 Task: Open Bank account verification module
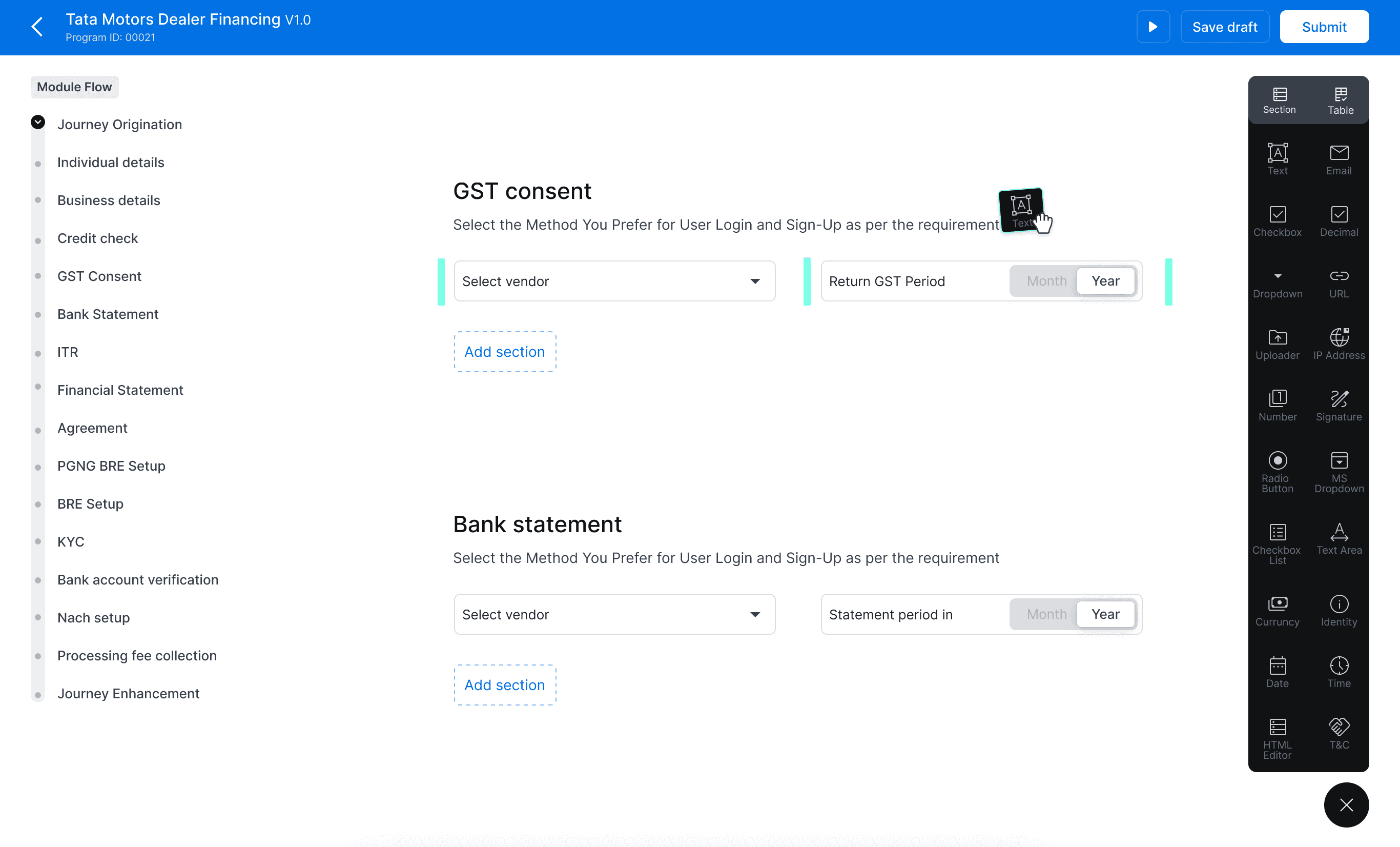(x=137, y=579)
